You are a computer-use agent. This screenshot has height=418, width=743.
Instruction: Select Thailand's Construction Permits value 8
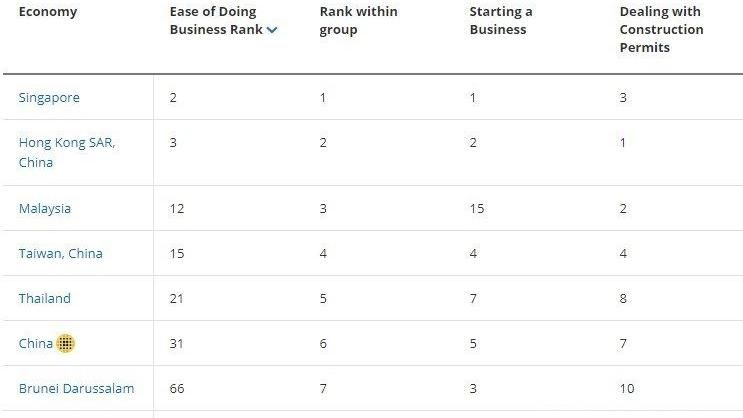pos(623,299)
